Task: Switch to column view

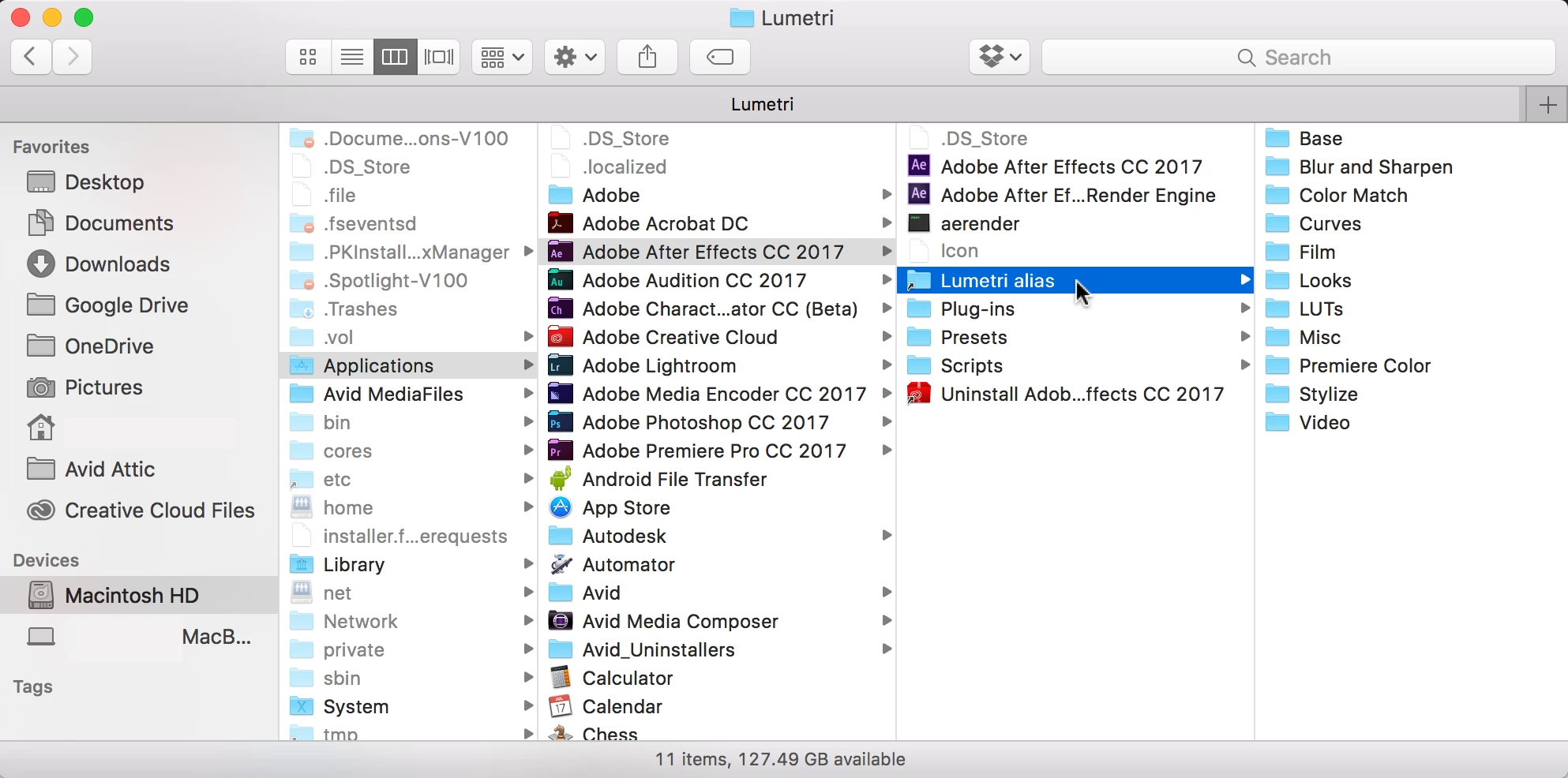Action: 395,57
